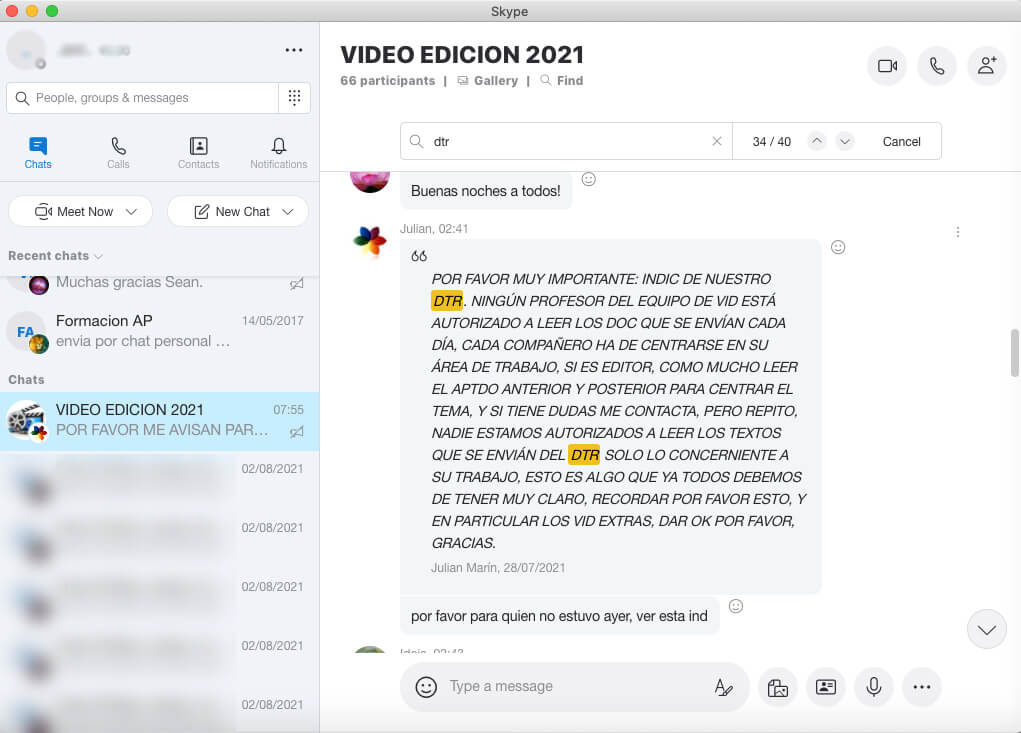The image size is (1021, 733).
Task: Start an audio call with the phone icon
Action: (x=937, y=66)
